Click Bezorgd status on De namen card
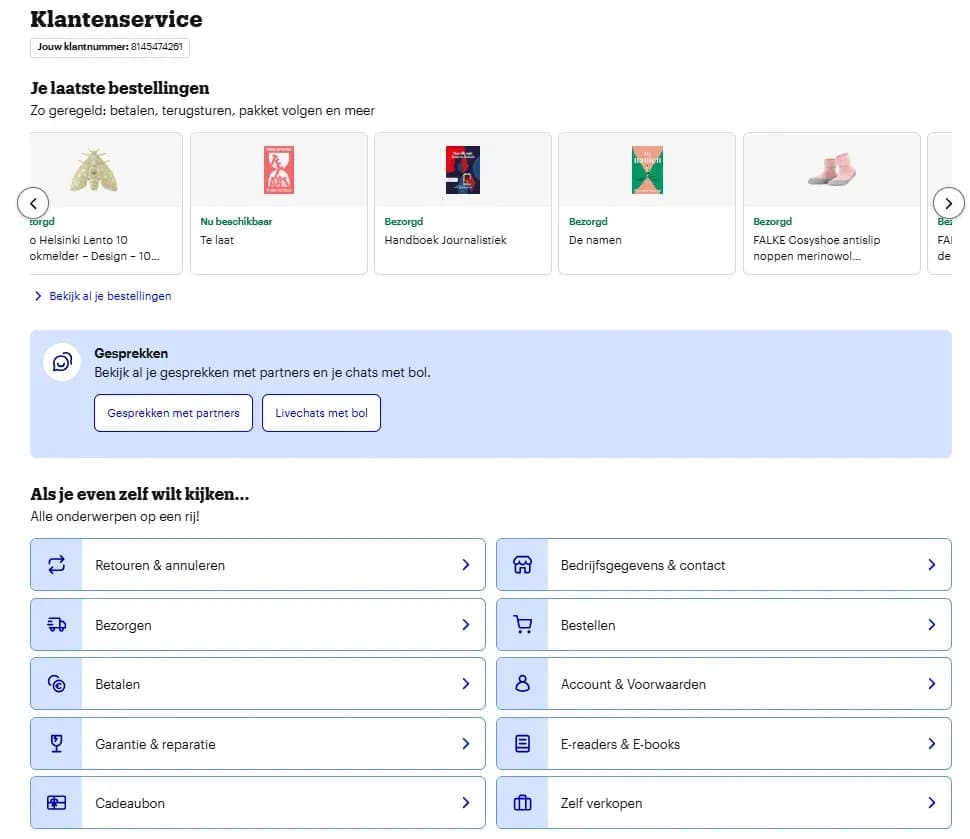This screenshot has width=970, height=839. (588, 222)
